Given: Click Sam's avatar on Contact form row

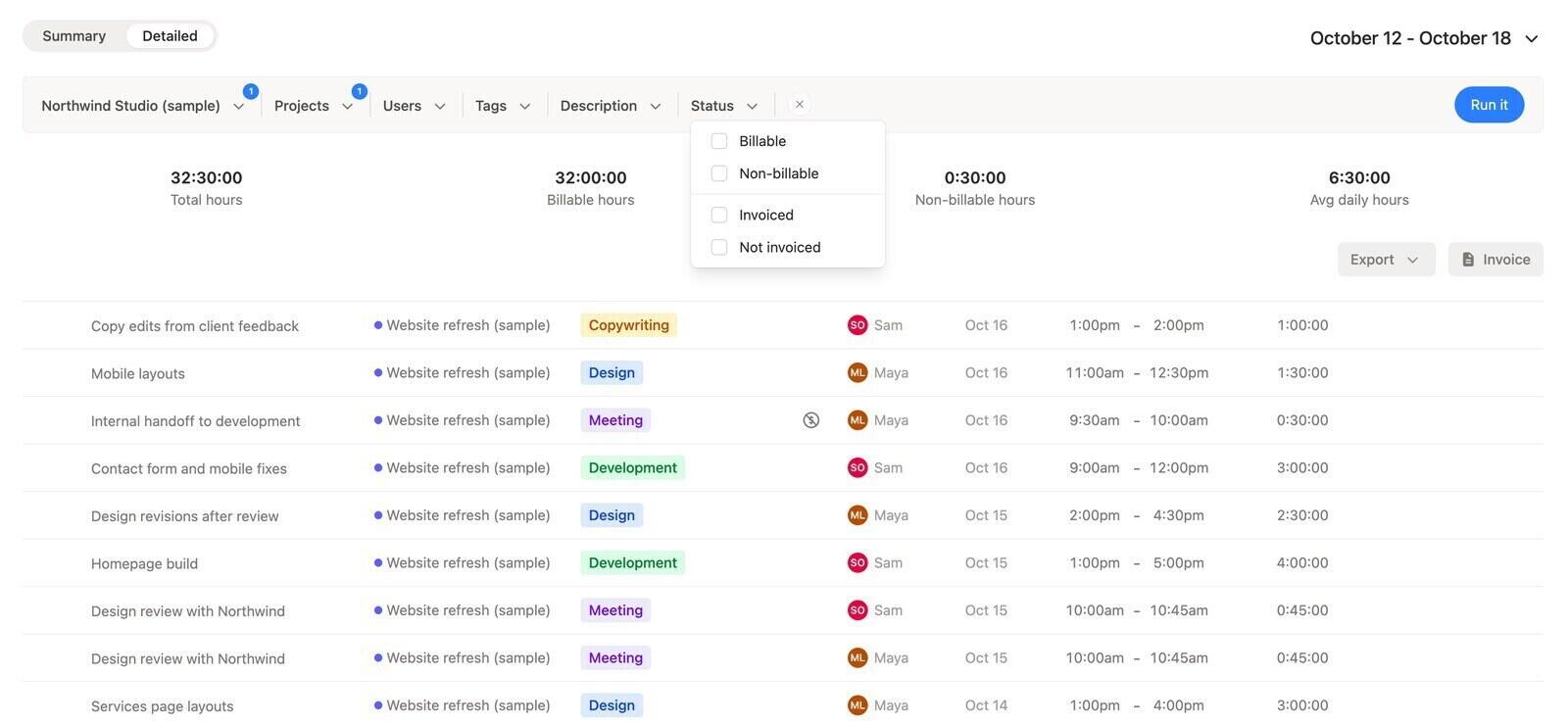Looking at the screenshot, I should 857,467.
